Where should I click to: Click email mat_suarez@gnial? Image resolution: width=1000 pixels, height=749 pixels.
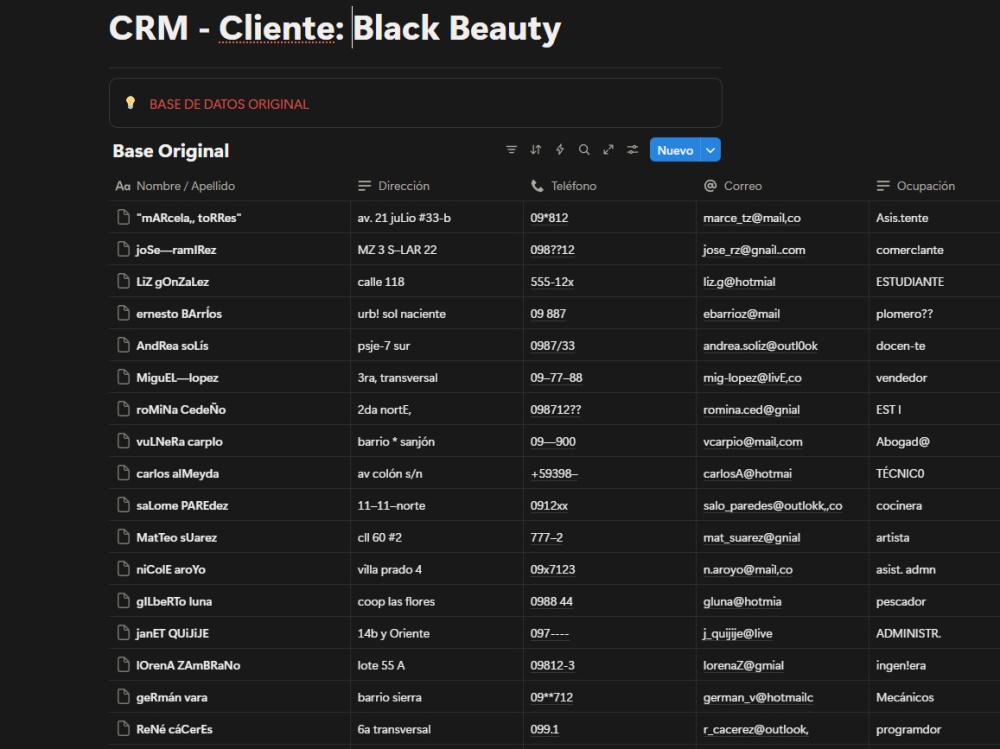pos(751,537)
